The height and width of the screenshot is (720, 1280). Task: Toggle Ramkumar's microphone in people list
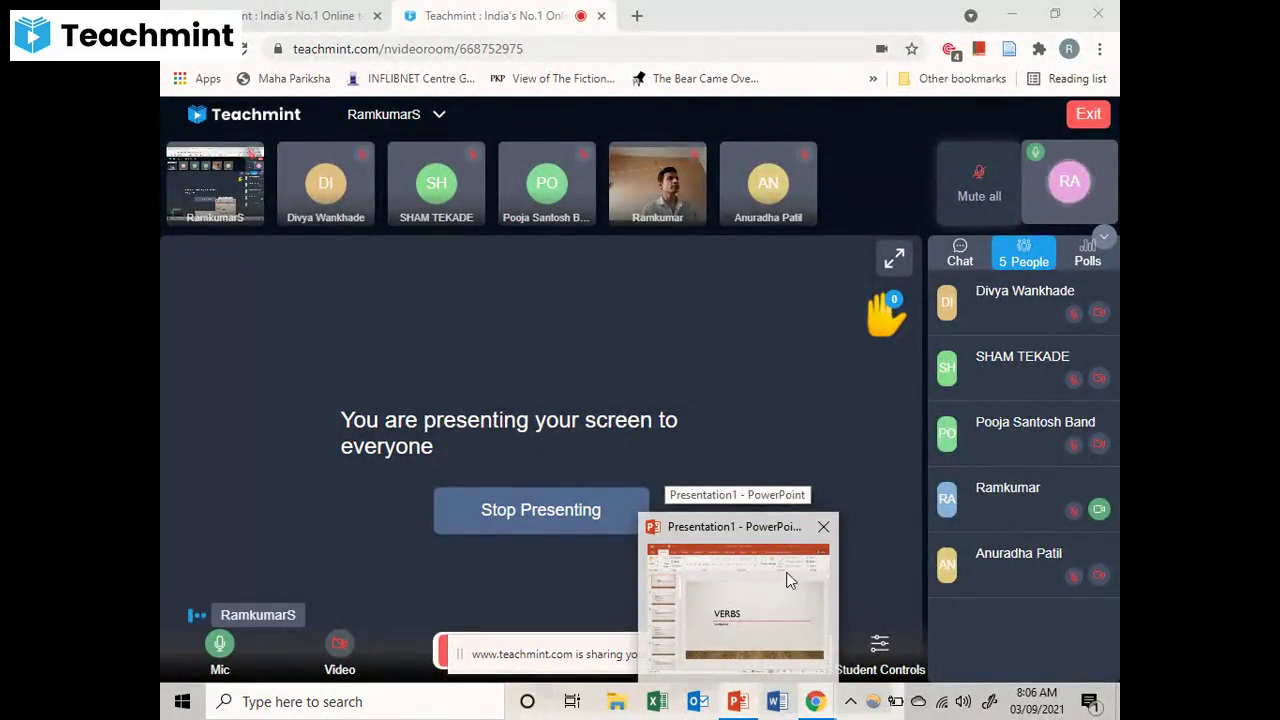(1073, 510)
